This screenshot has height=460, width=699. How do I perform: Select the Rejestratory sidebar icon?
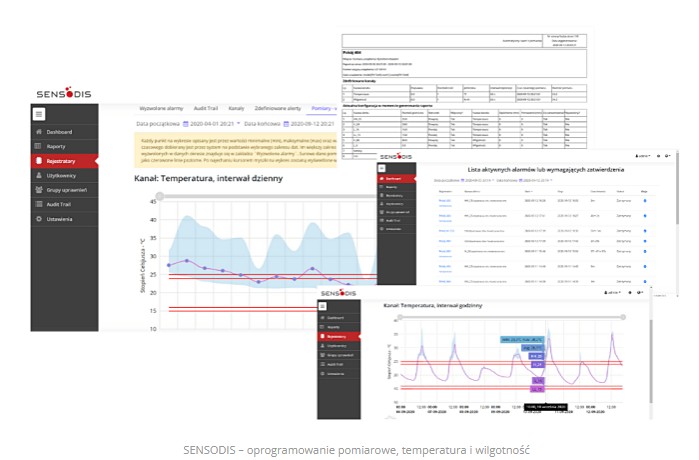(x=38, y=160)
